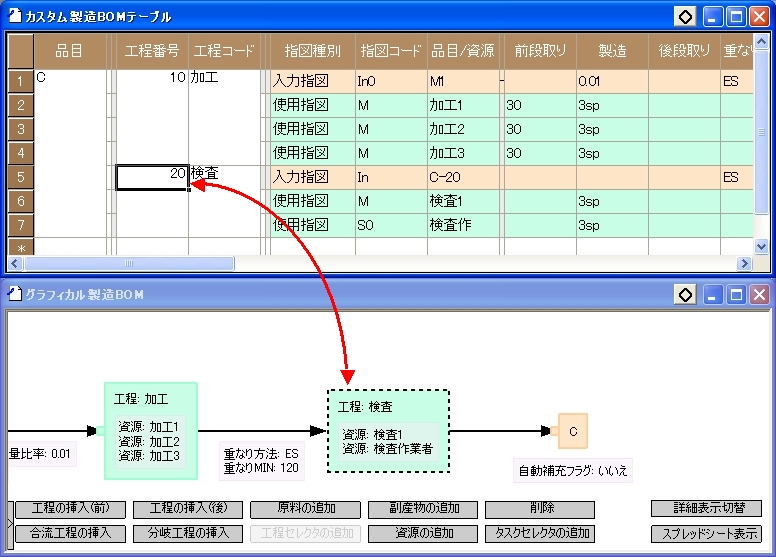Click the 検査1 resource cell
Viewport: 776px width, 557px height.
click(x=463, y=201)
